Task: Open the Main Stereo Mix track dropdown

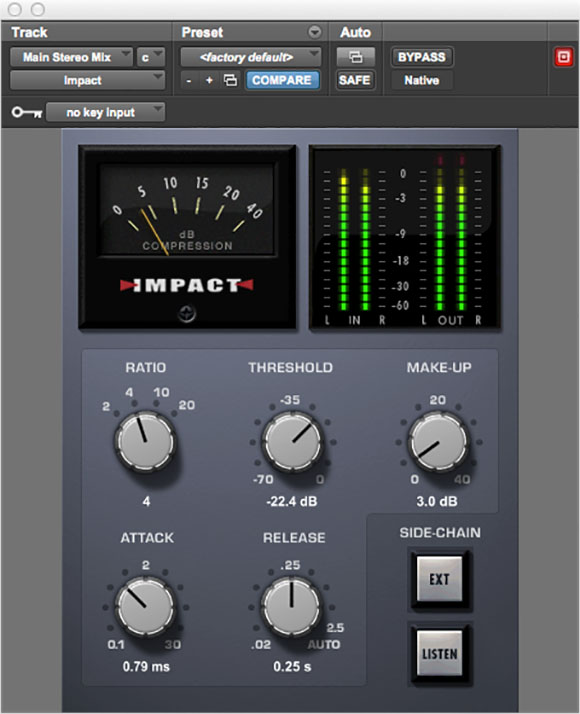Action: (x=71, y=57)
